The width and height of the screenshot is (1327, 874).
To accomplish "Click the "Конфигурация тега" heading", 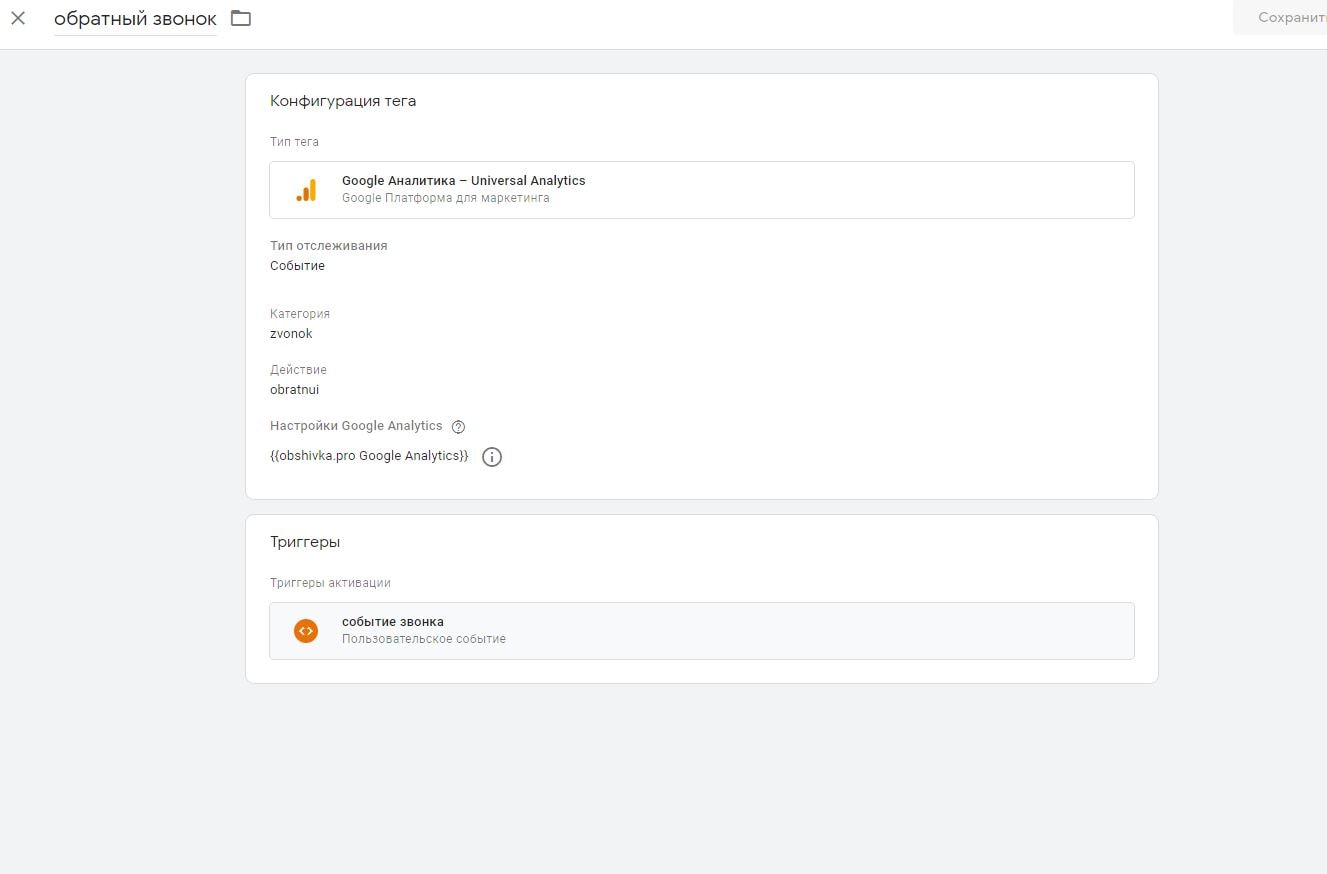I will click(x=343, y=101).
